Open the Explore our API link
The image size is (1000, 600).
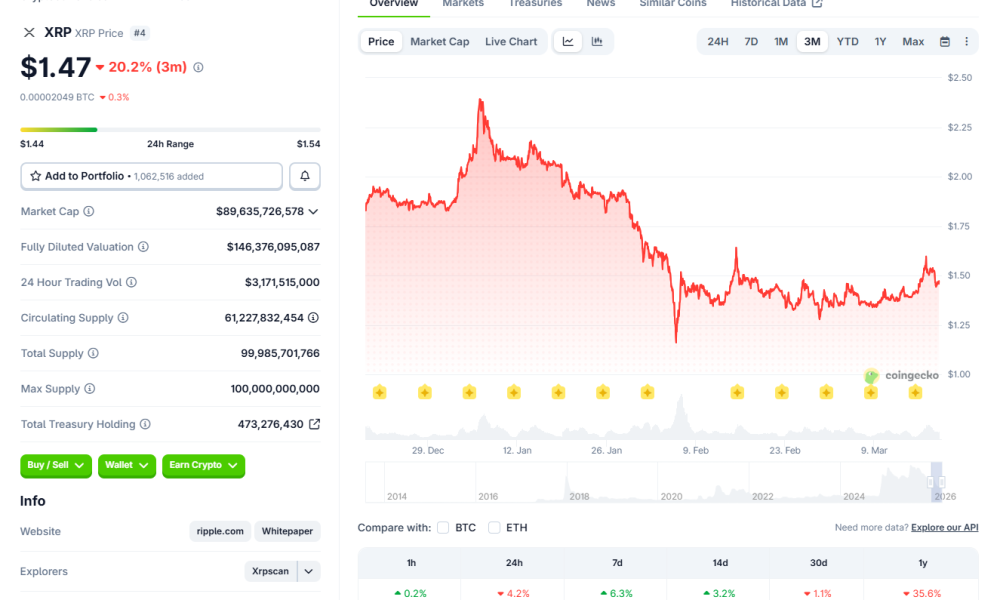pyautogui.click(x=944, y=527)
